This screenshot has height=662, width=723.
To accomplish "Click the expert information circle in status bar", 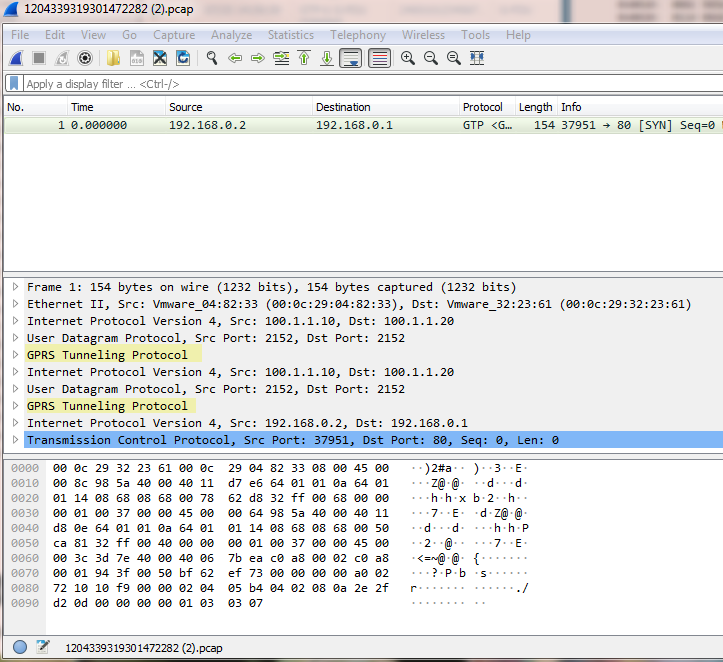I will pyautogui.click(x=20, y=647).
